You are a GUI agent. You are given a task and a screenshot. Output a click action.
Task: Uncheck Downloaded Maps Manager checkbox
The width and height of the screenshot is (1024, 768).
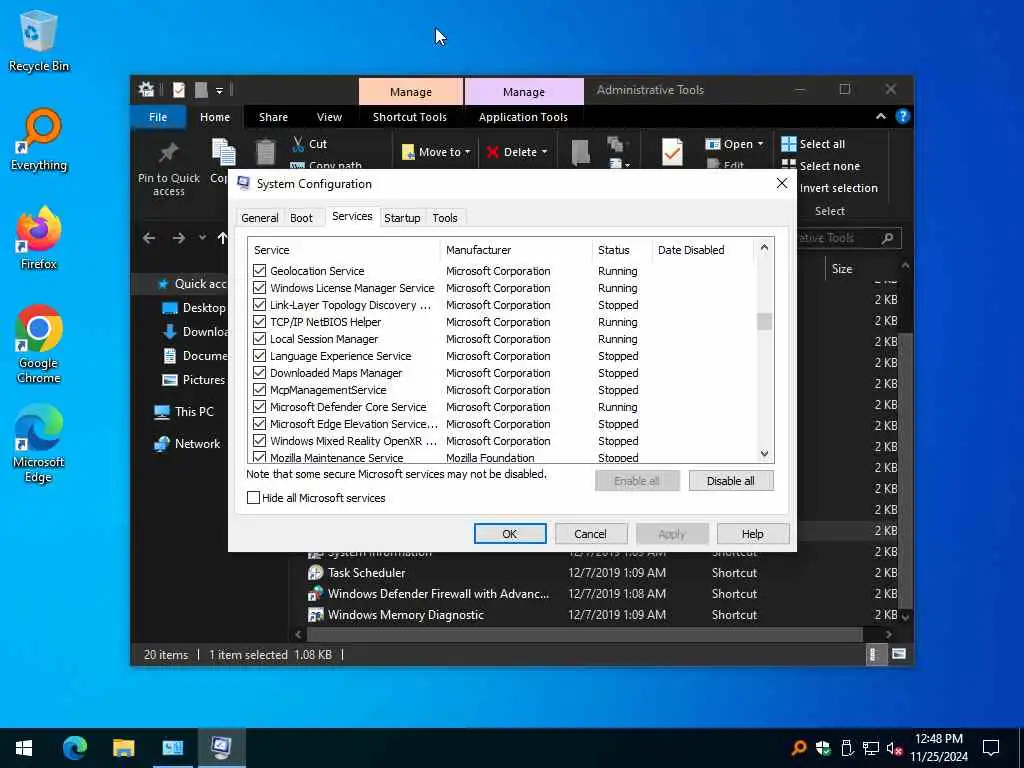(259, 372)
